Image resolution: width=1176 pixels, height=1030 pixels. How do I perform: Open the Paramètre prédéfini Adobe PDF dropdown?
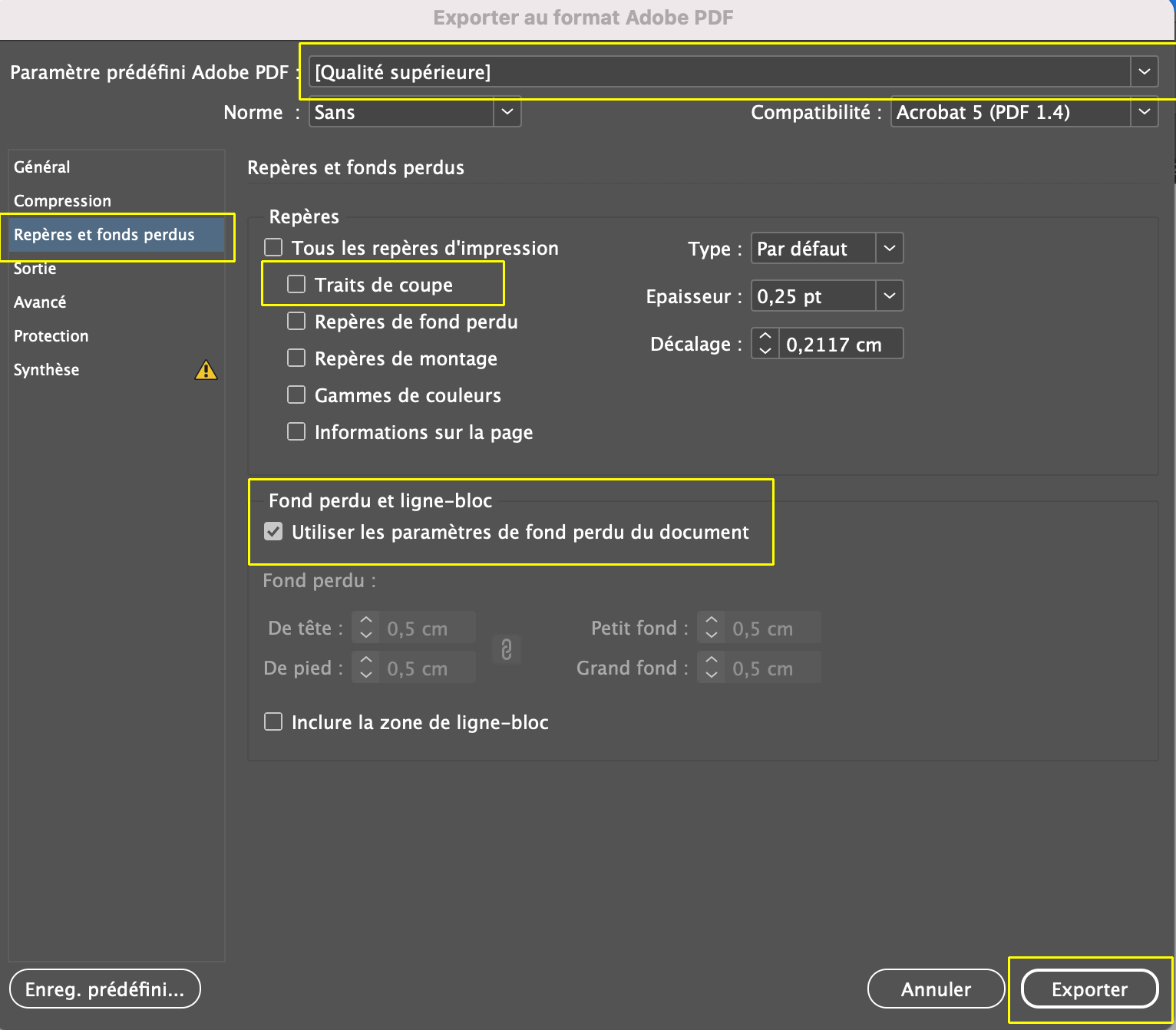click(x=1144, y=72)
